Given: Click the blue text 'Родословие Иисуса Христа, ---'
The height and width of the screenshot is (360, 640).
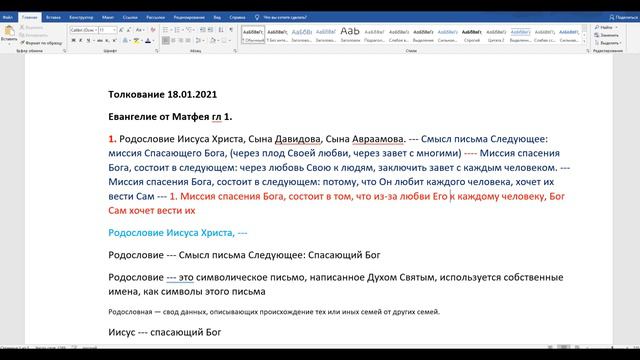Looking at the screenshot, I should [178, 233].
